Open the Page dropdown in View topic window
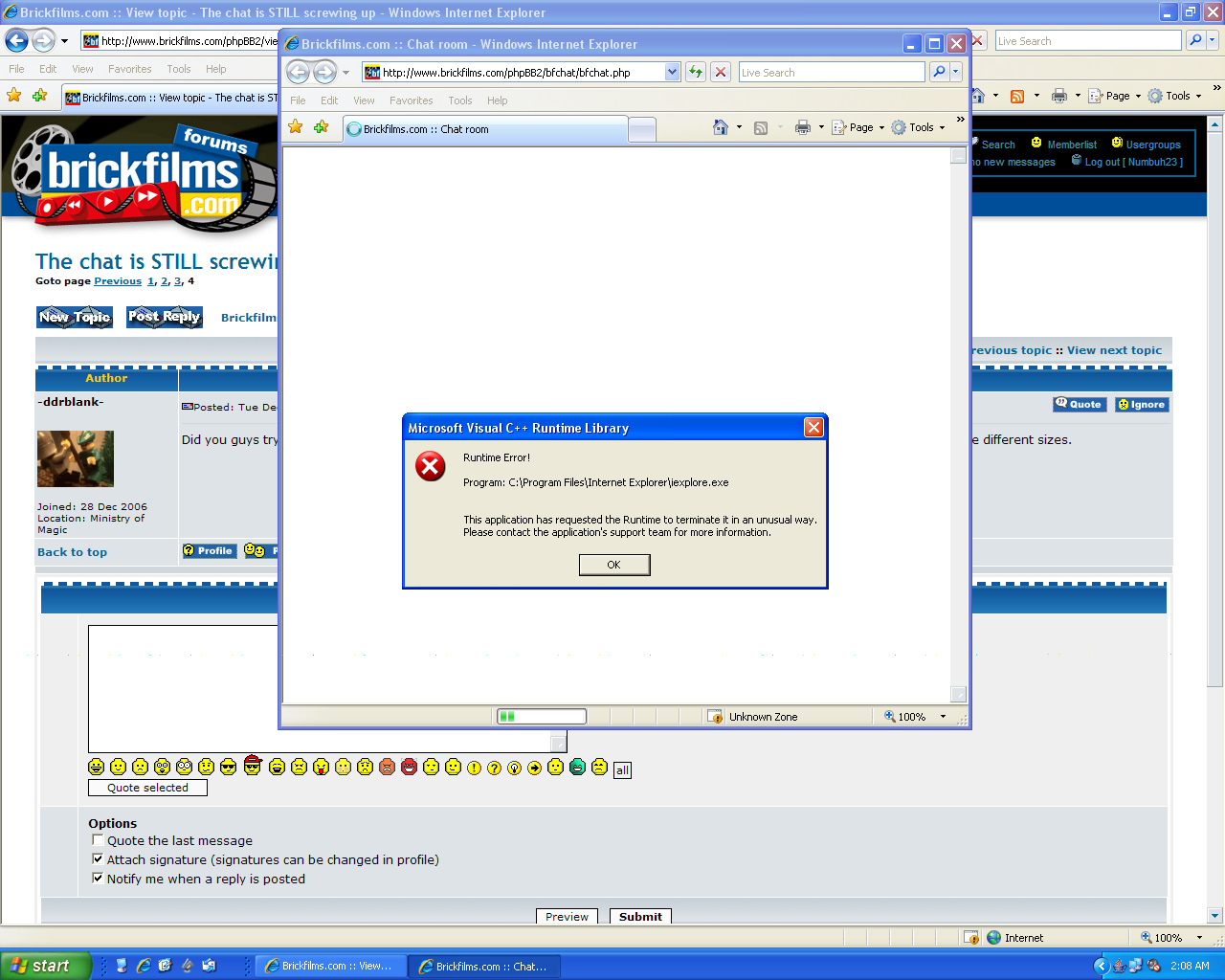 [1115, 96]
